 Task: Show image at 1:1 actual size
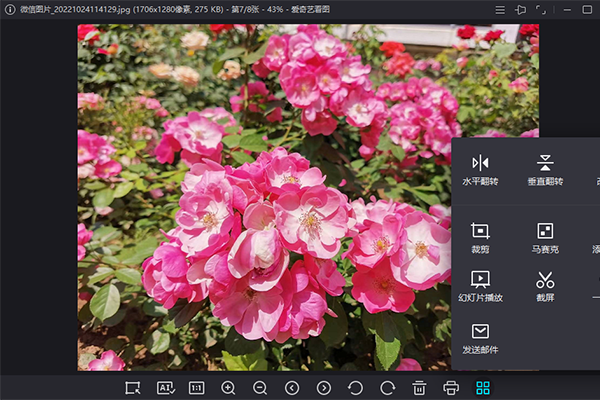click(x=197, y=387)
